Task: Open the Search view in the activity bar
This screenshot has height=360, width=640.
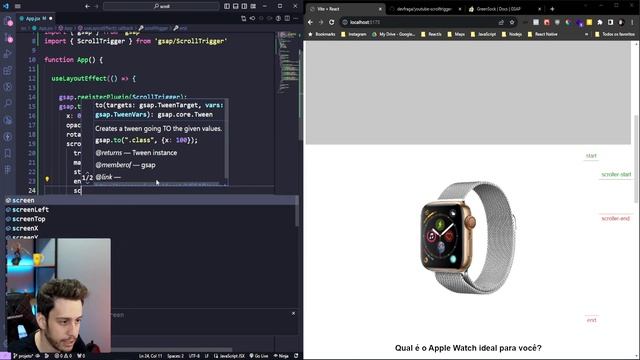Action: (x=8, y=103)
